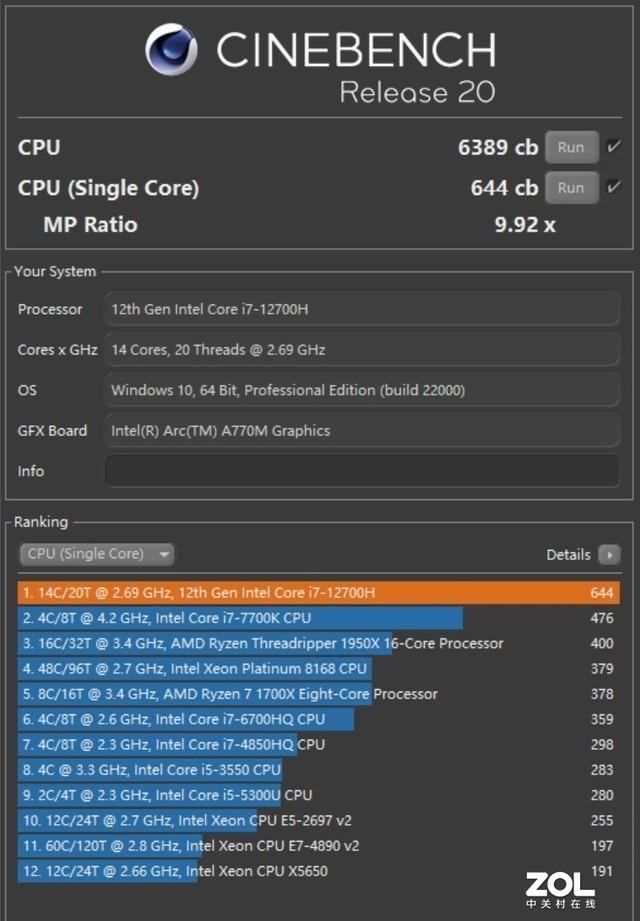Select the Xeon X5650 ranking row
640x921 pixels.
(x=318, y=870)
